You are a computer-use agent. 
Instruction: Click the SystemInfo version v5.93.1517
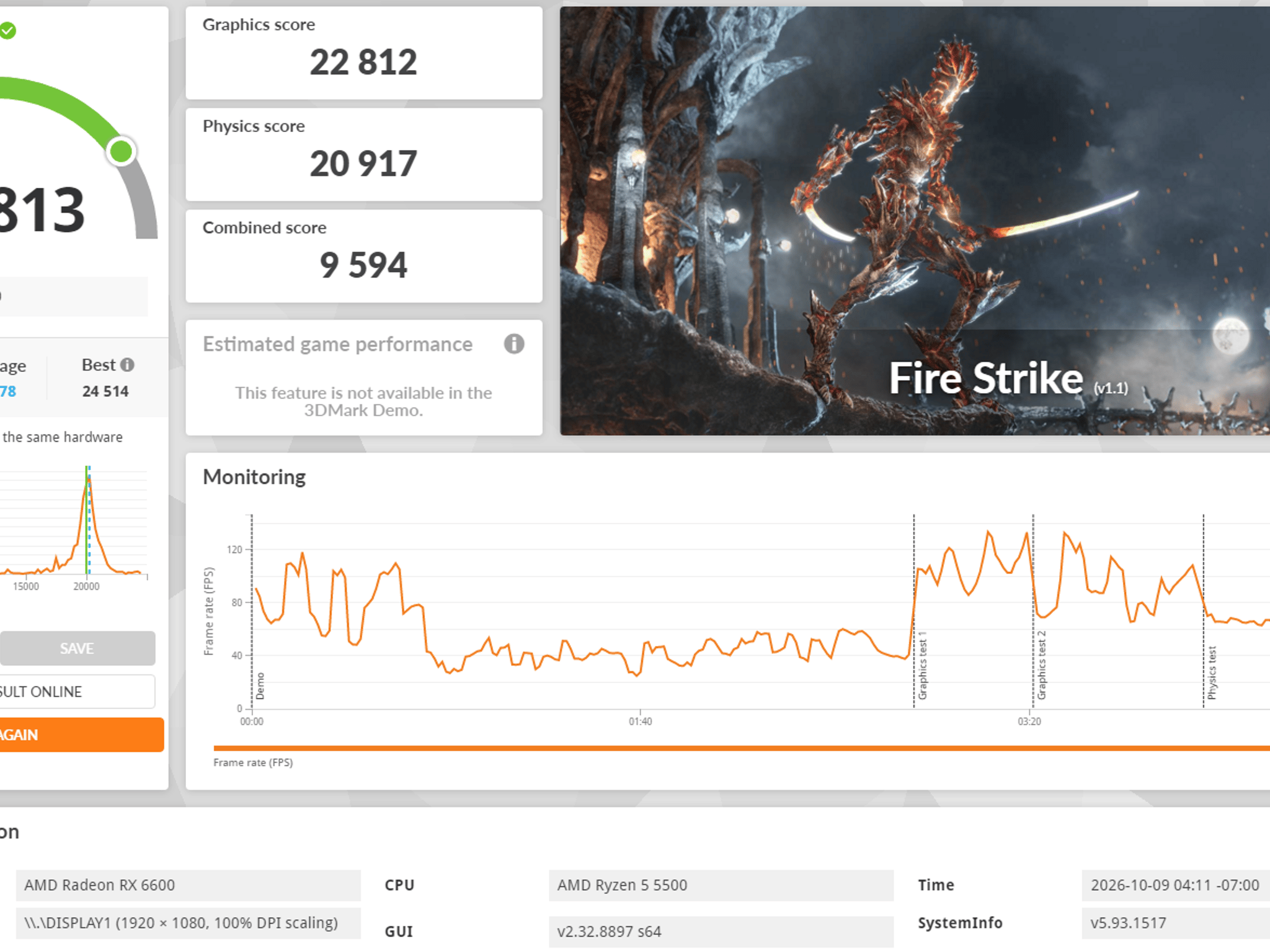1176,923
